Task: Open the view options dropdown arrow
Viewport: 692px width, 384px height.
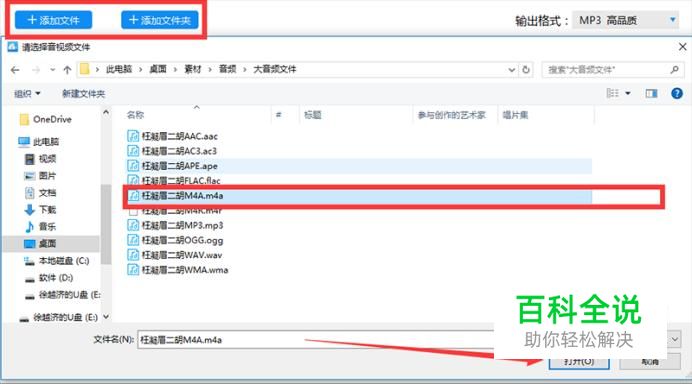Action: click(x=628, y=93)
